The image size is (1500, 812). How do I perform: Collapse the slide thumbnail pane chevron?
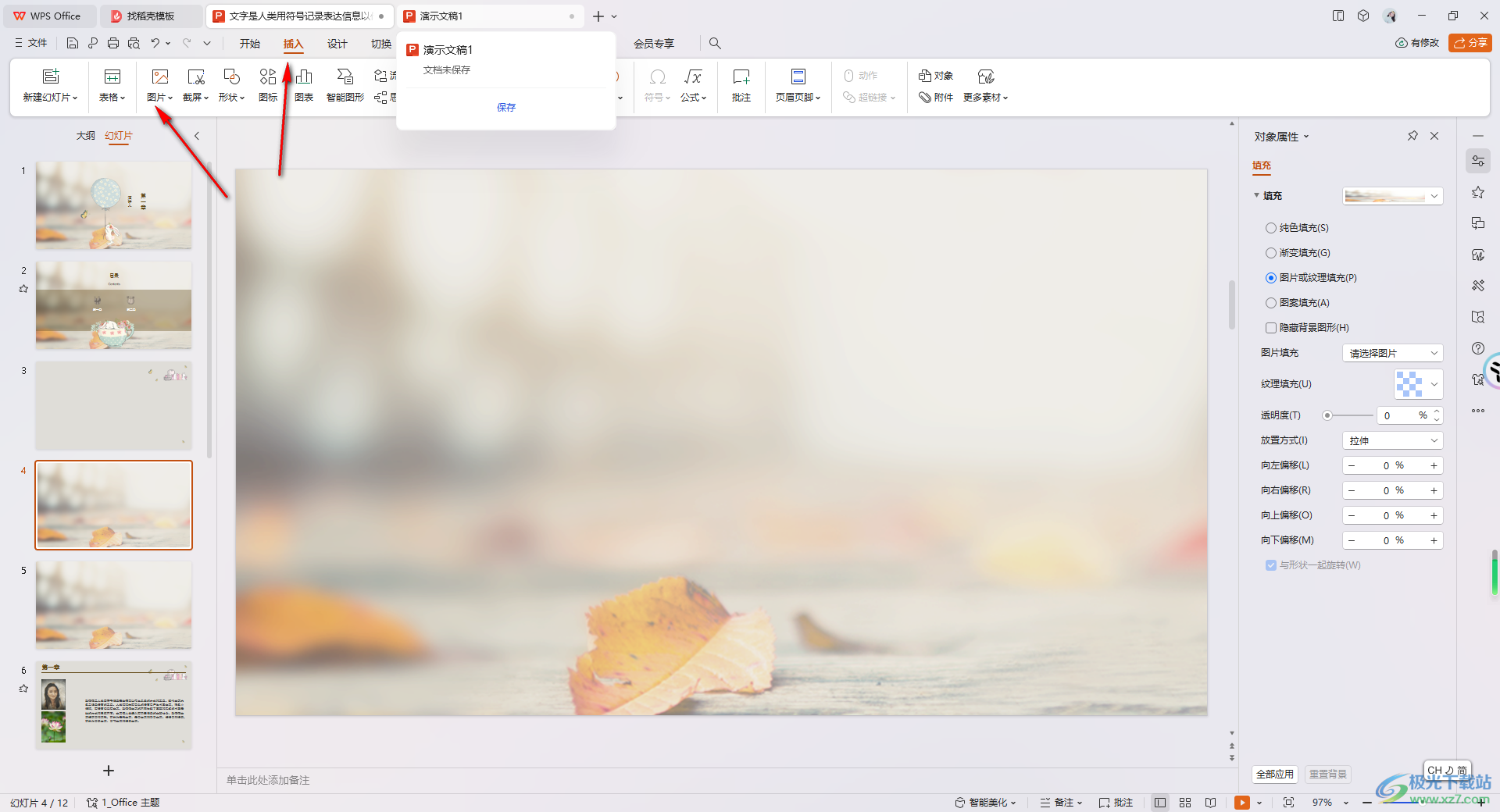point(197,136)
